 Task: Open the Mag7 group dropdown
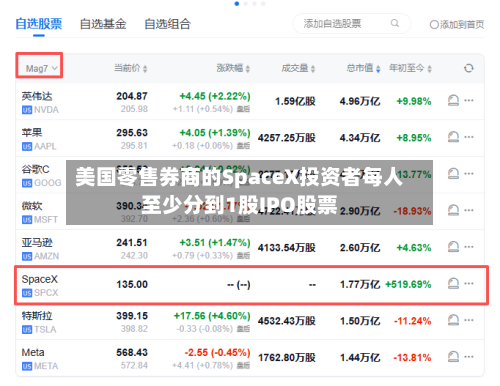[x=41, y=68]
